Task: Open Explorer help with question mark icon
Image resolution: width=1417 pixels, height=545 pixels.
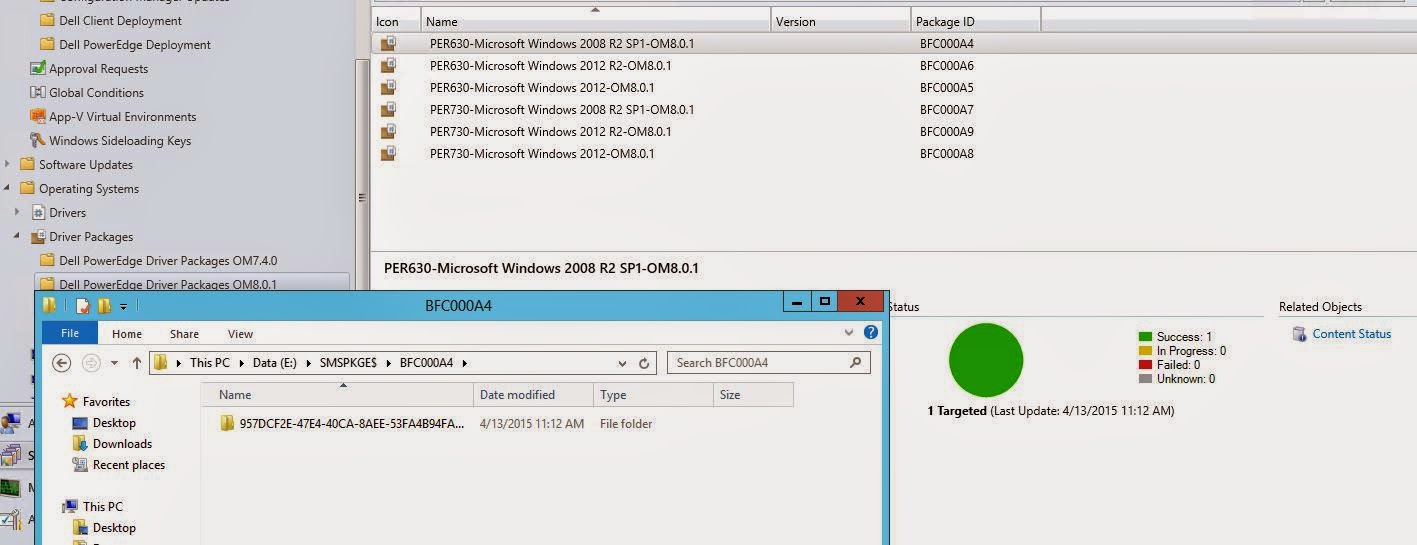Action: 871,332
